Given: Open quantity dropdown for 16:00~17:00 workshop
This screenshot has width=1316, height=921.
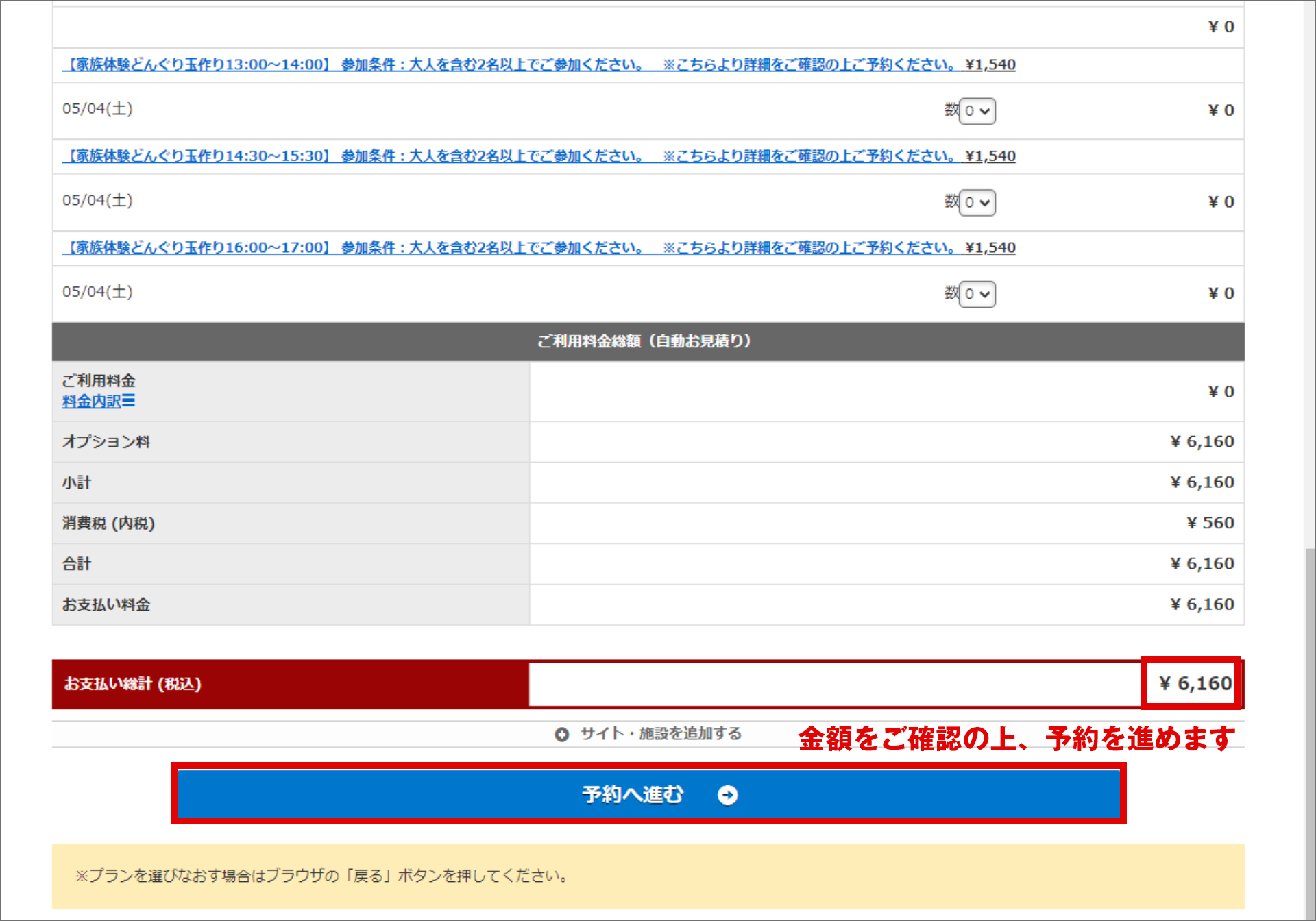Looking at the screenshot, I should pos(977,294).
